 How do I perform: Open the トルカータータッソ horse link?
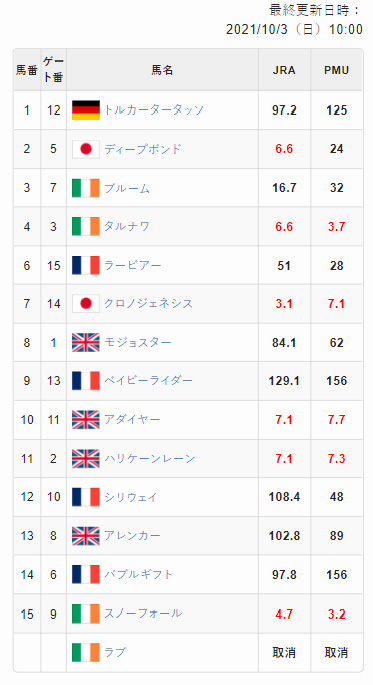154,110
